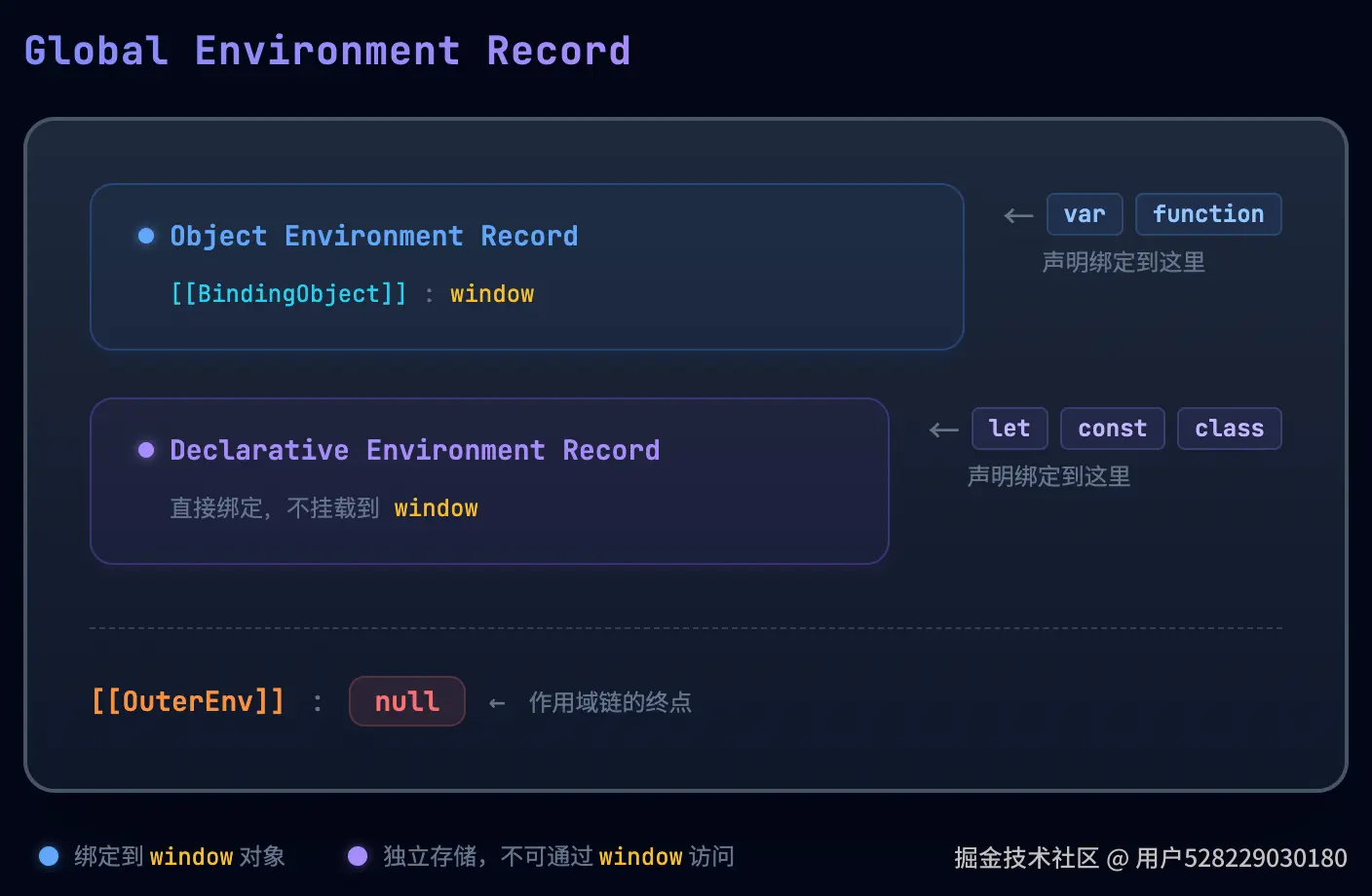Image resolution: width=1372 pixels, height=896 pixels.
Task: Click the [[OuterEnv]] label
Action: (188, 701)
